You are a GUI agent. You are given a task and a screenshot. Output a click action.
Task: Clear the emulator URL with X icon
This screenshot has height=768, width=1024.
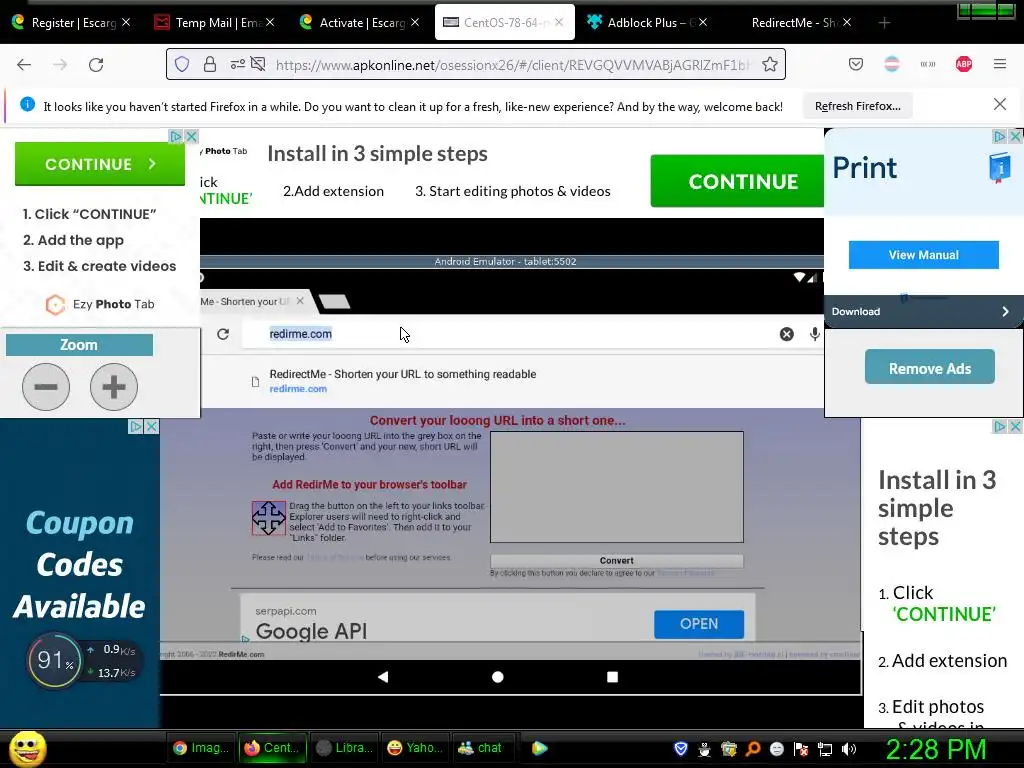pos(786,334)
